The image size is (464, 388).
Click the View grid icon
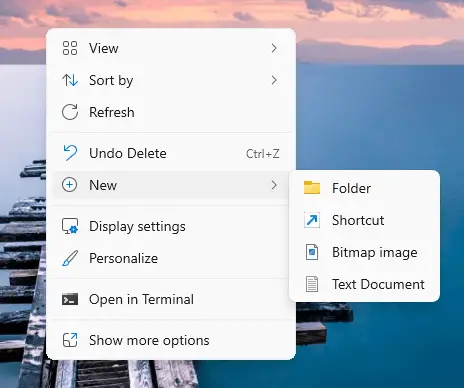(x=70, y=48)
